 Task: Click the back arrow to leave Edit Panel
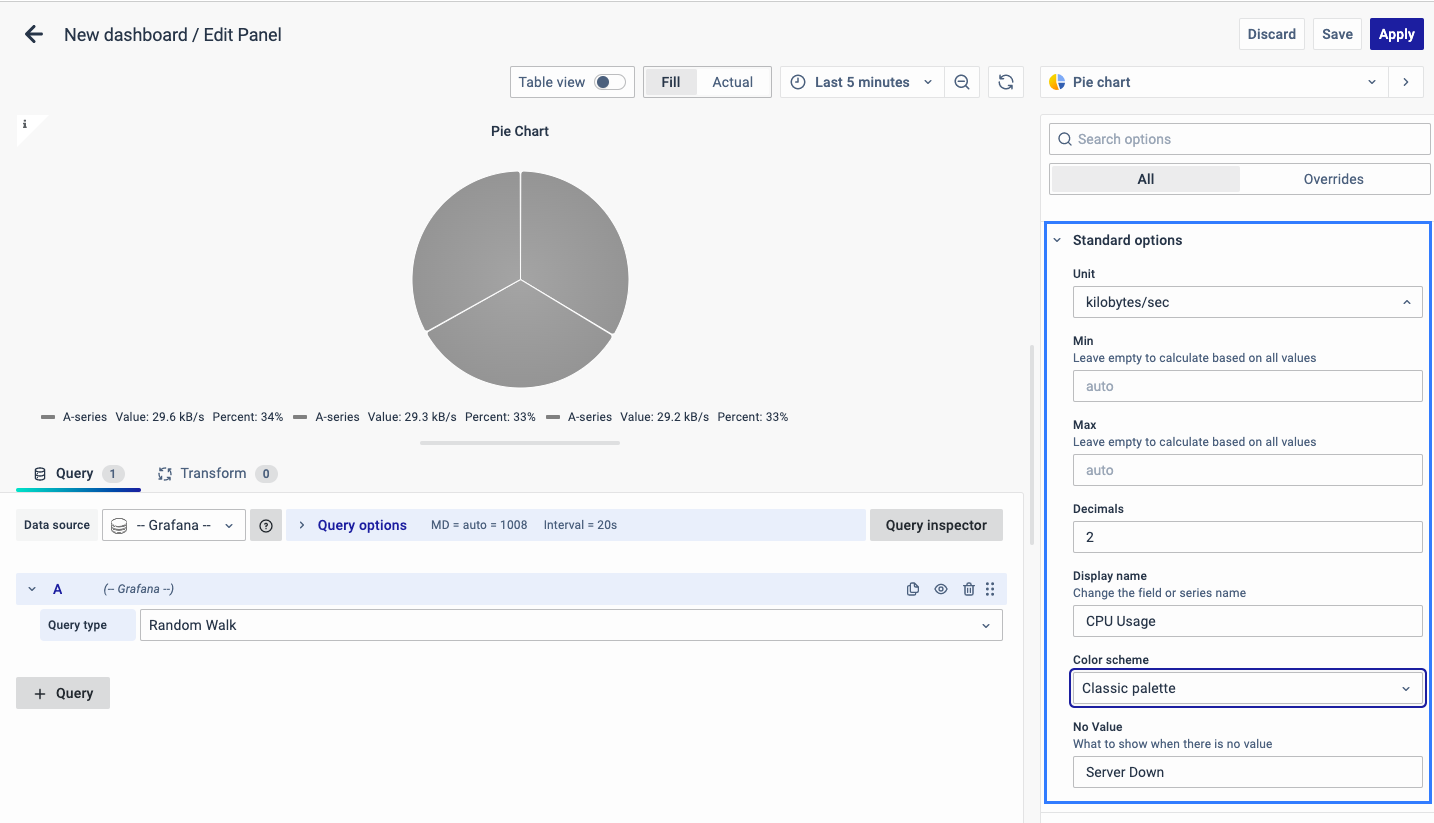coord(34,35)
